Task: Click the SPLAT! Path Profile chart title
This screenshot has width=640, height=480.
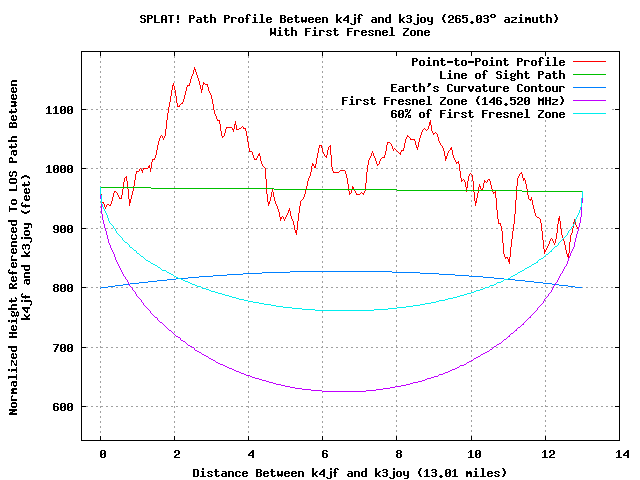Action: coord(349,19)
